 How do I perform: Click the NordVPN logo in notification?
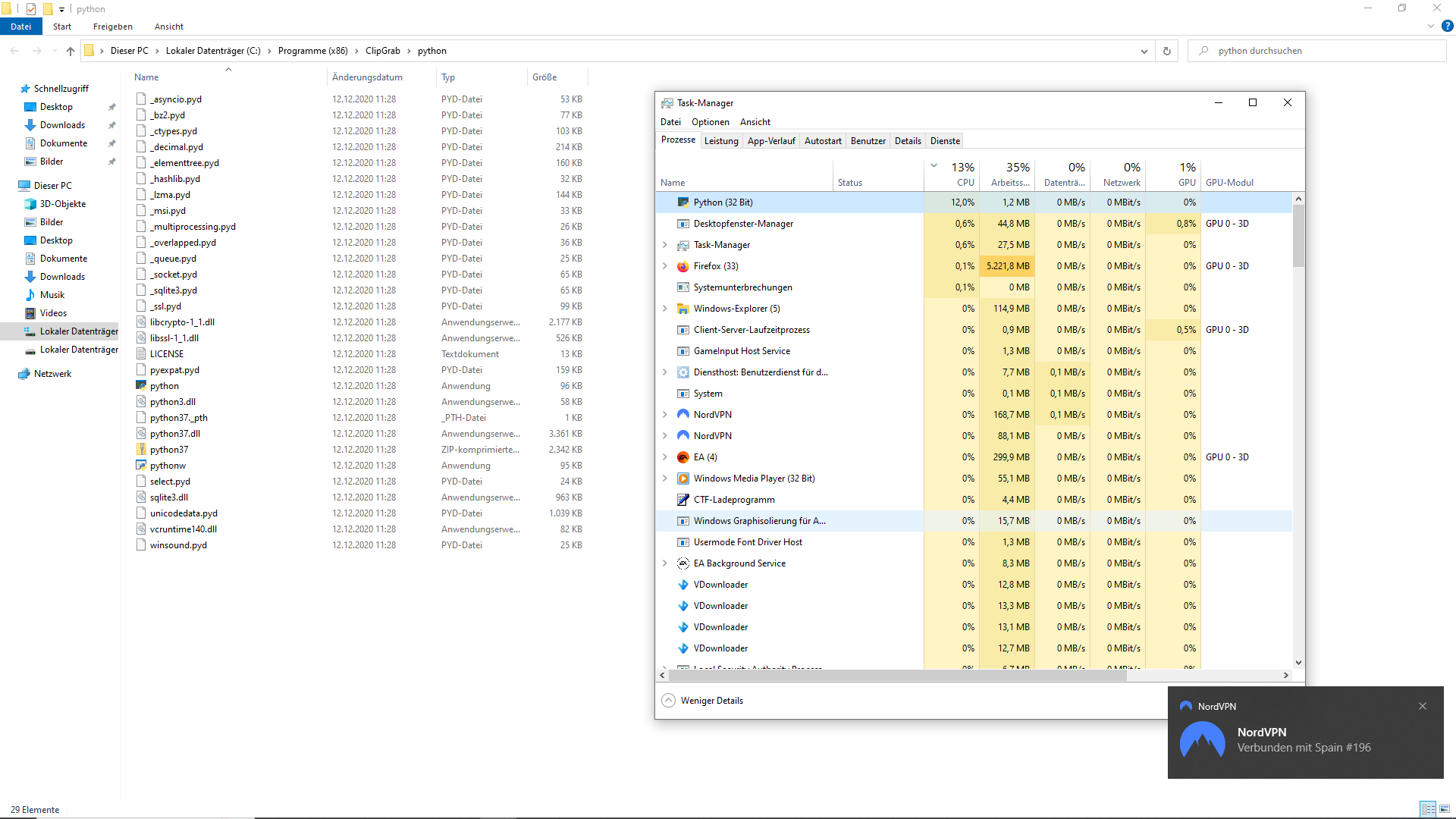tap(1202, 740)
